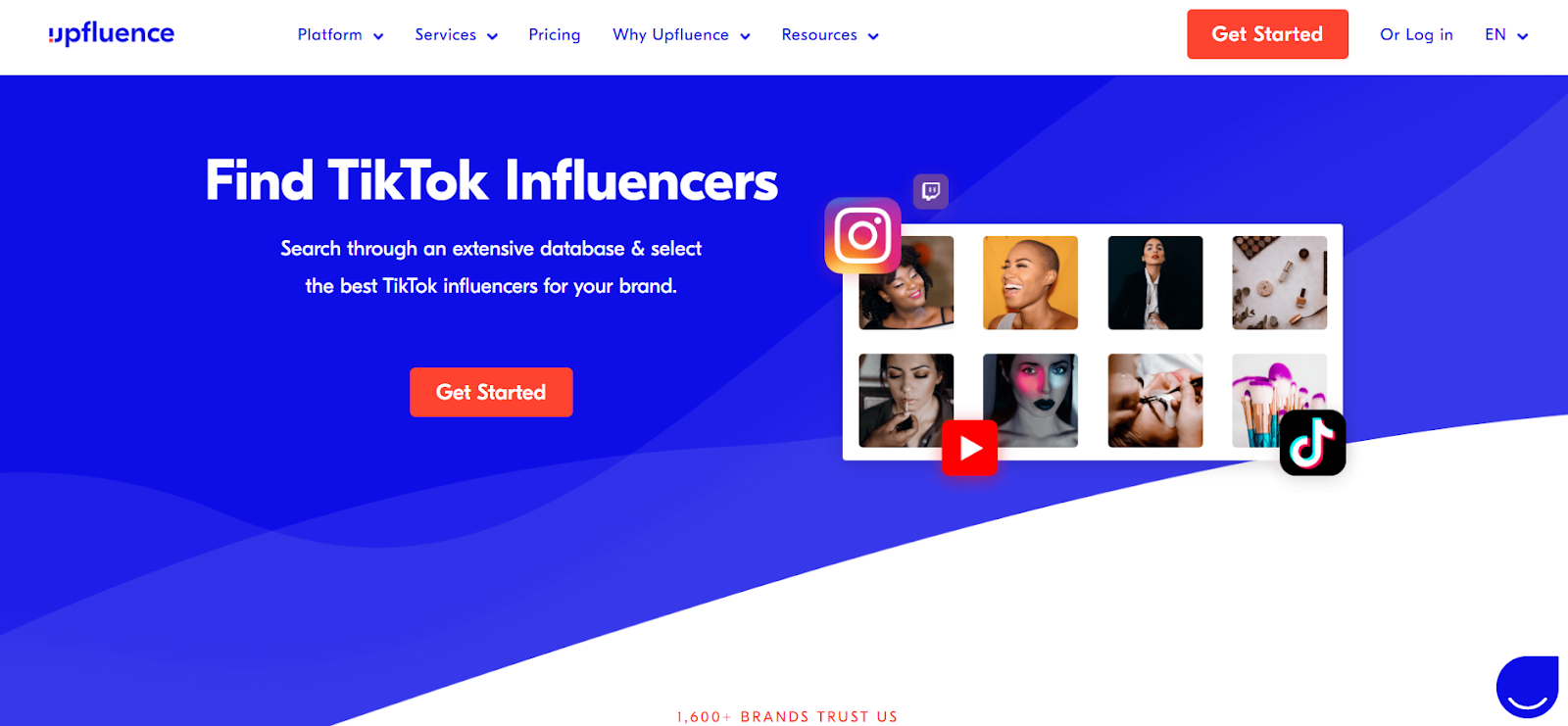Select the makeup palette flat-lay thumbnail
1568x726 pixels.
pos(1279,282)
